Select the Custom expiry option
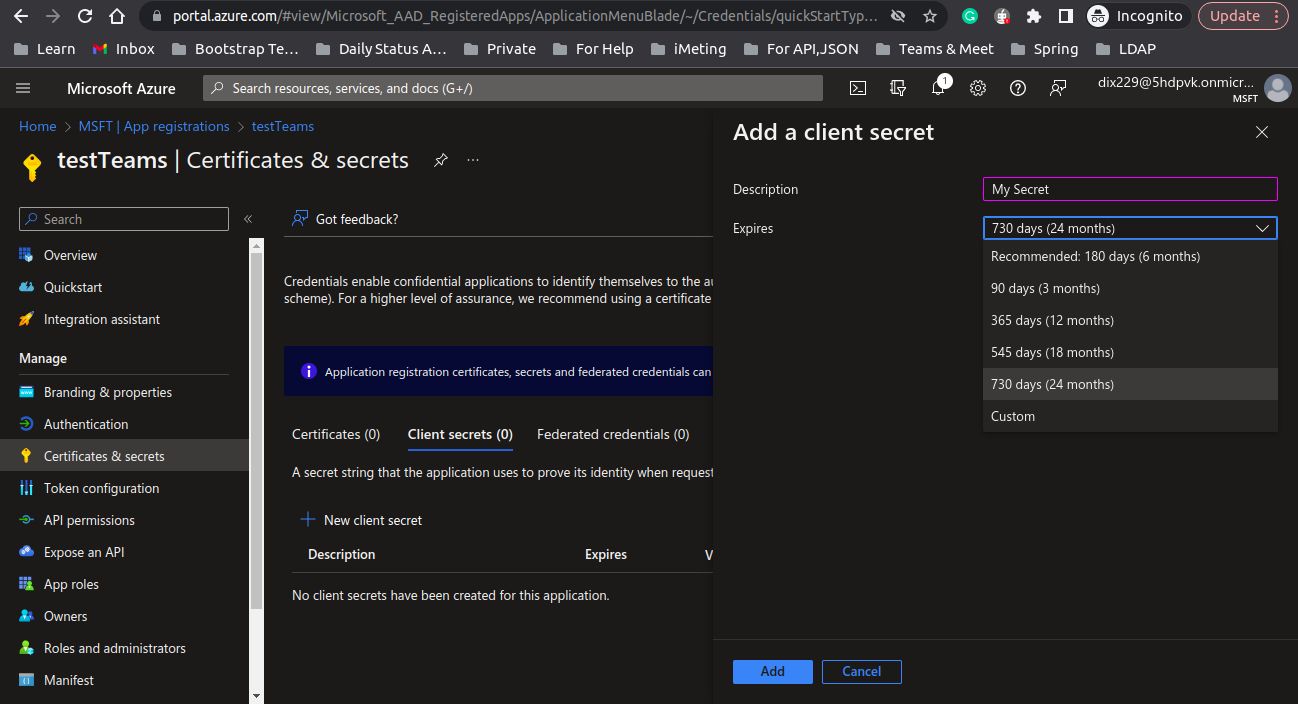The width and height of the screenshot is (1298, 704). tap(1130, 416)
